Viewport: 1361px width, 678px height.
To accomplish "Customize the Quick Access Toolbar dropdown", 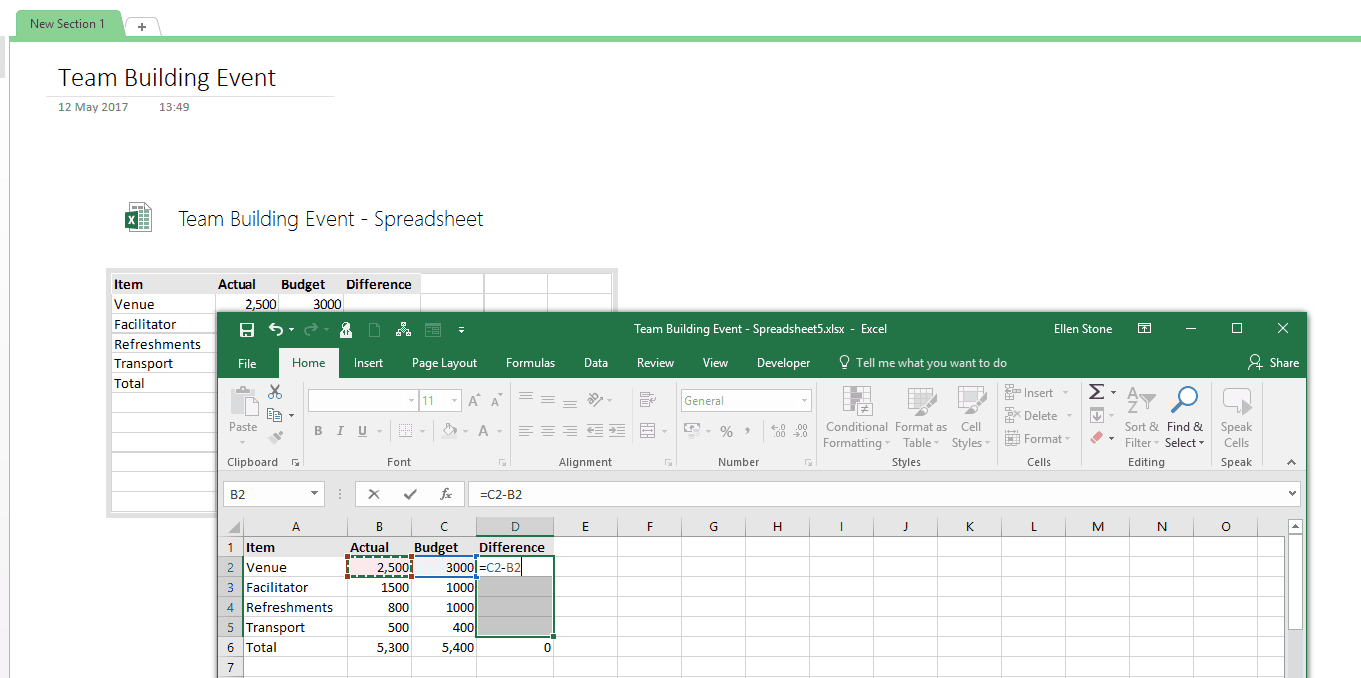I will click(461, 329).
